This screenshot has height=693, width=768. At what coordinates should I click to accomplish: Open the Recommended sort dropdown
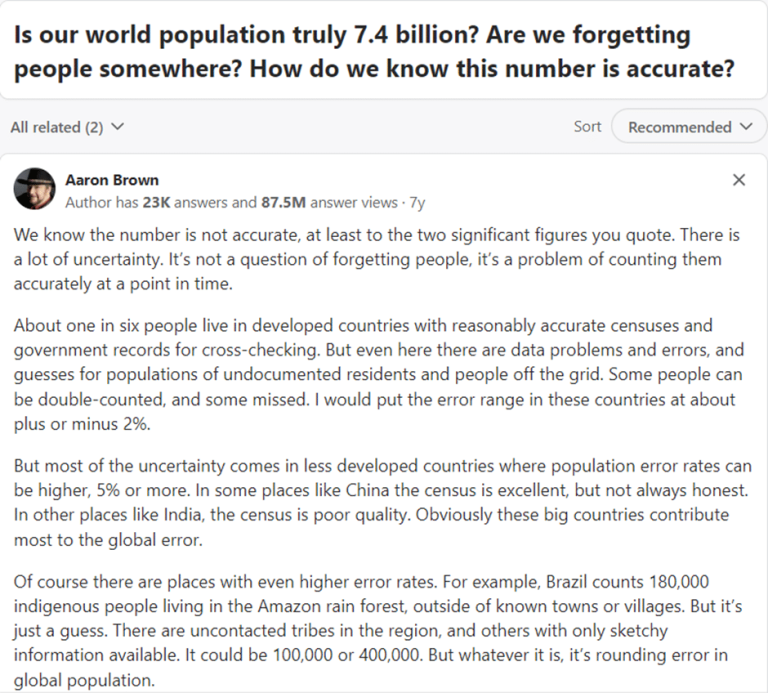[x=689, y=127]
